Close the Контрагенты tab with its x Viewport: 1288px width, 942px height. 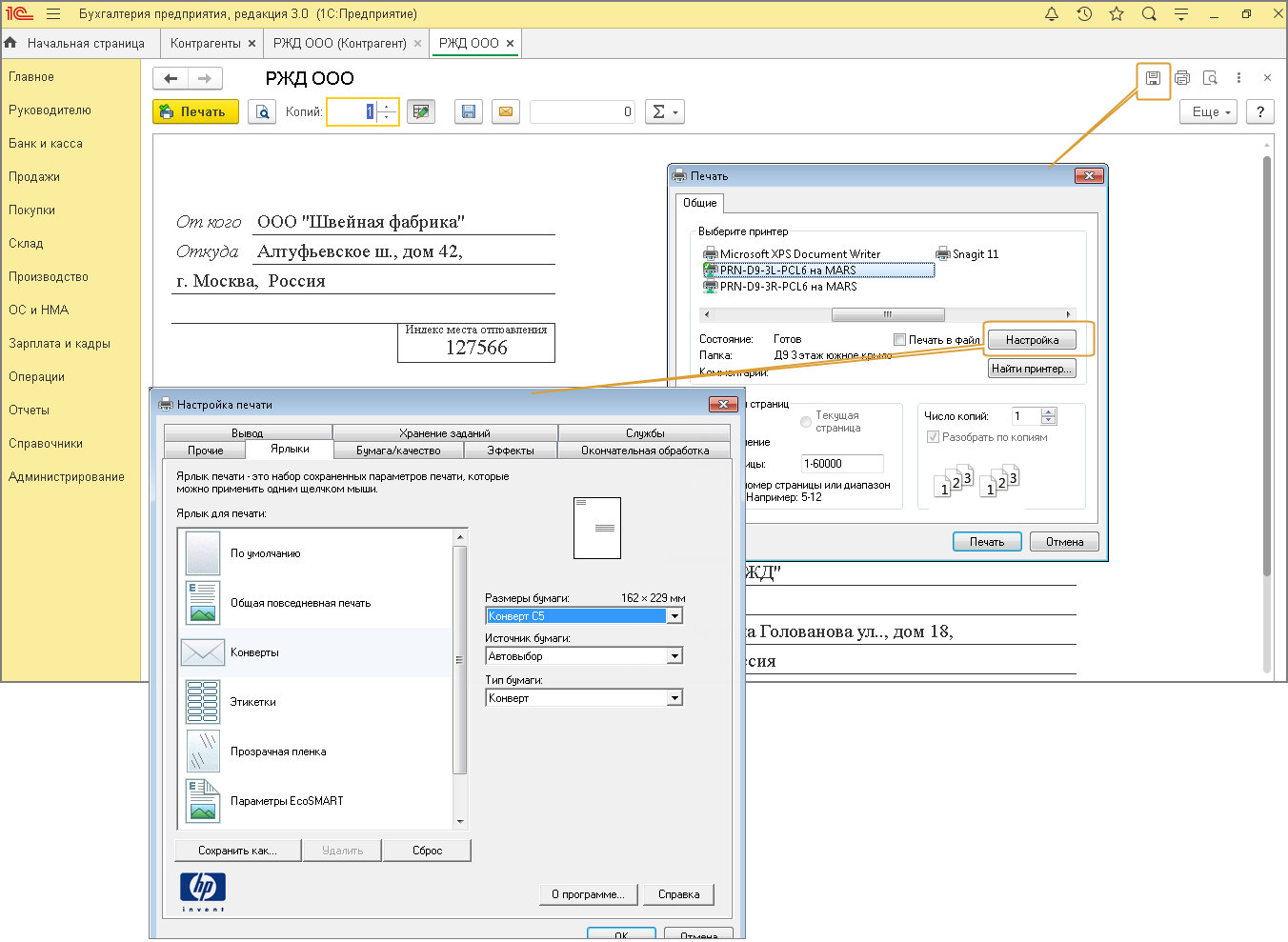click(252, 44)
